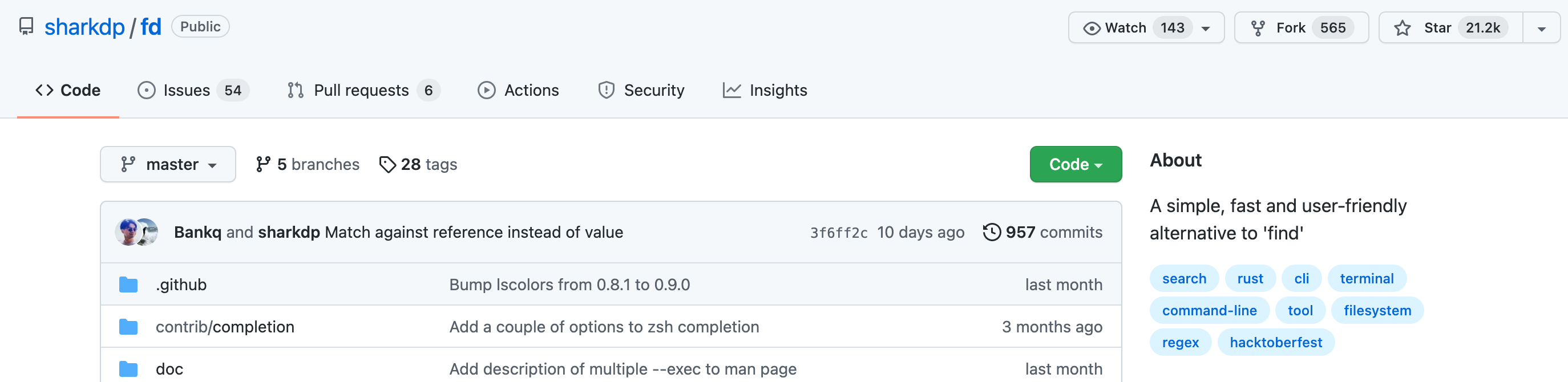1568x382 pixels.
Task: Open the doc folder
Action: point(169,369)
